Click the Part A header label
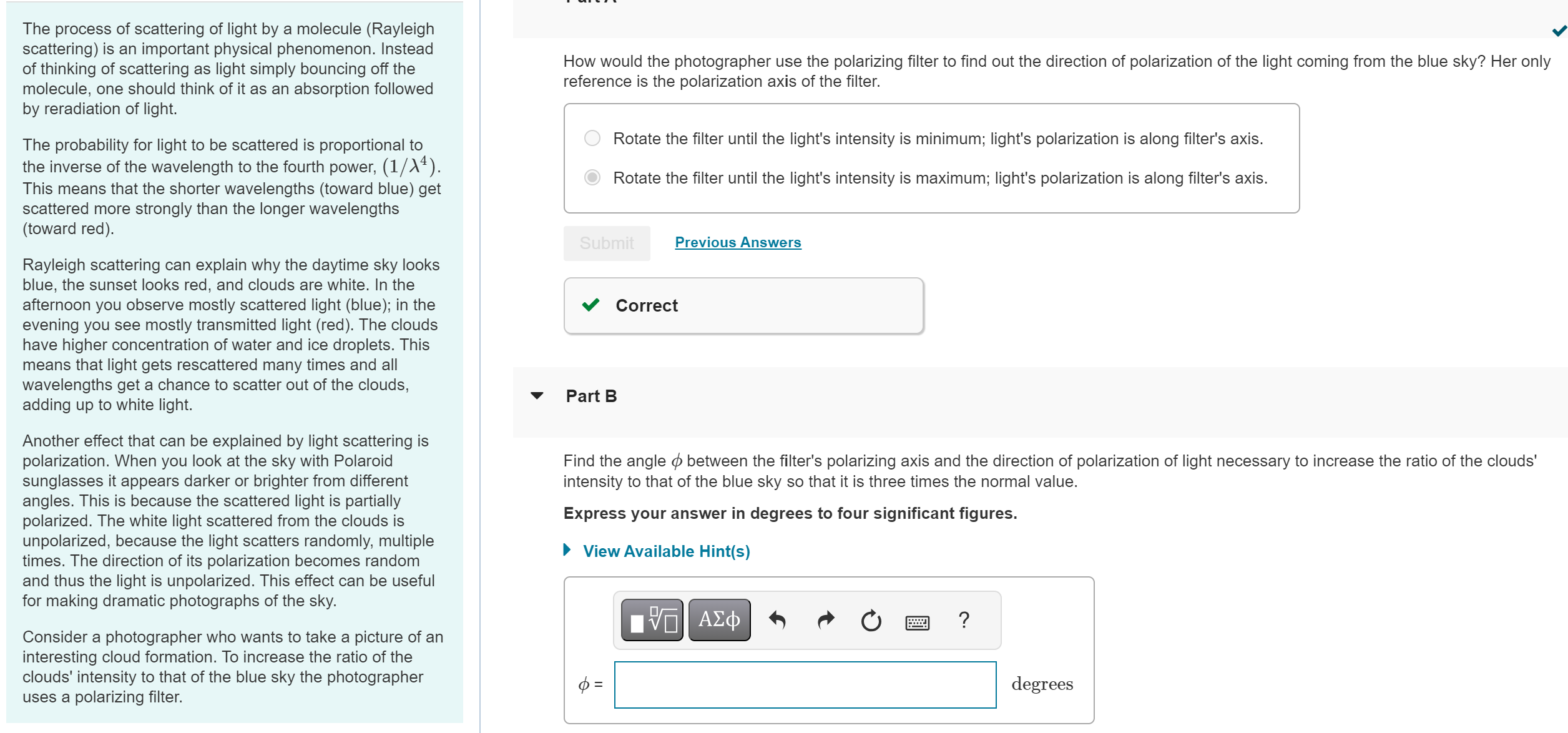Screen dimensions: 1568x733 point(590,3)
